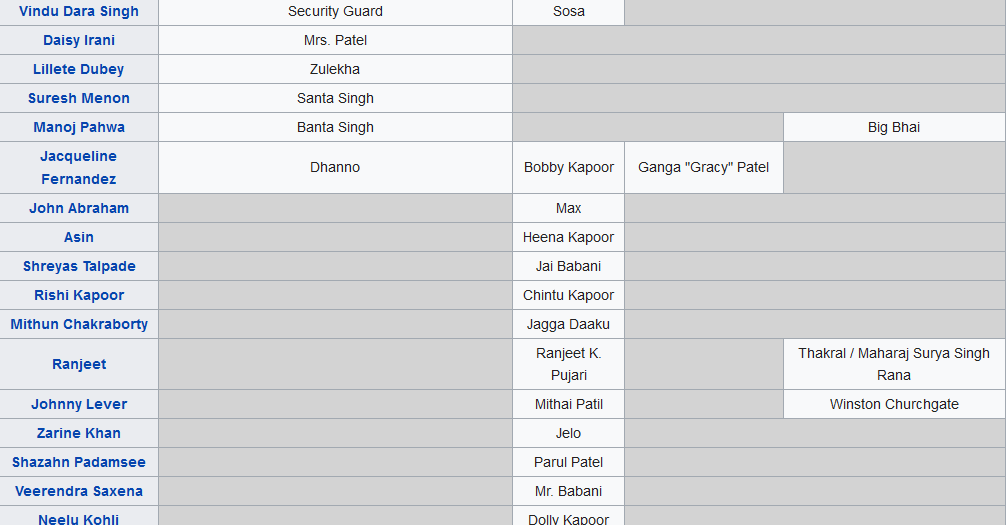Viewport: 1008px width, 525px height.
Task: Follow the Shazahn Padamsee link
Action: (x=79, y=462)
